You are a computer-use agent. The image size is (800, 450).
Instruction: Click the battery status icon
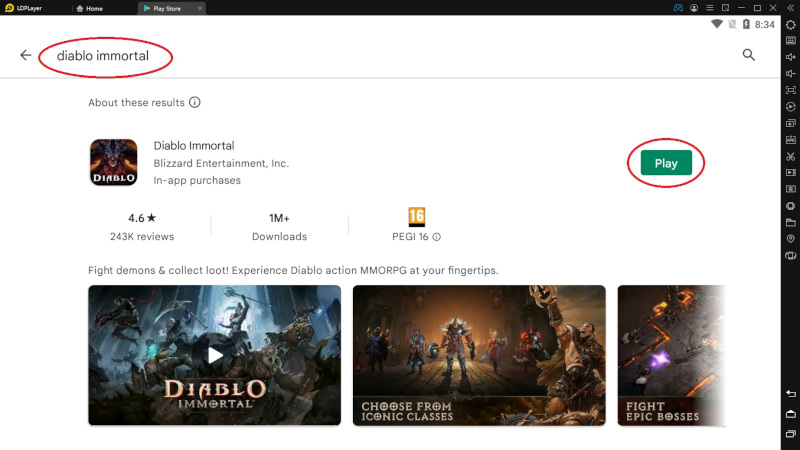[x=746, y=24]
